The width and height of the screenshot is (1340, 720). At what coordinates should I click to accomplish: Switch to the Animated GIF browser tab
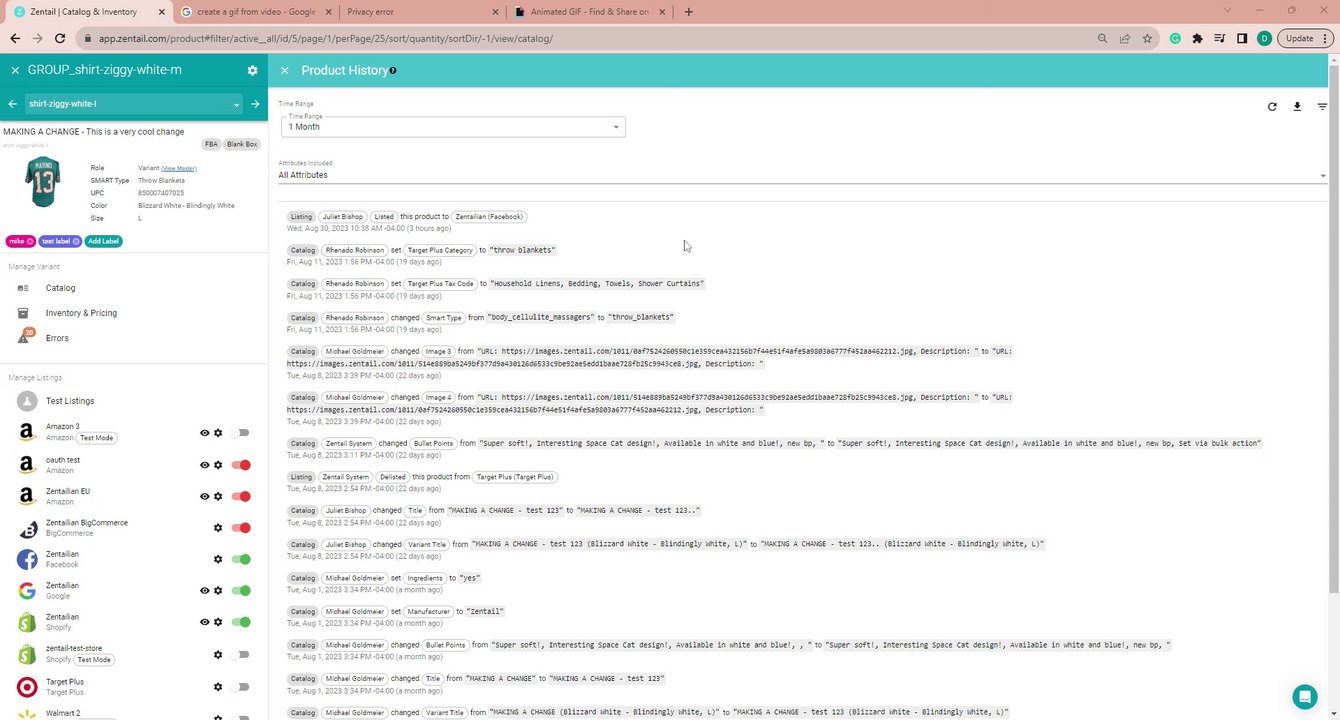[588, 11]
